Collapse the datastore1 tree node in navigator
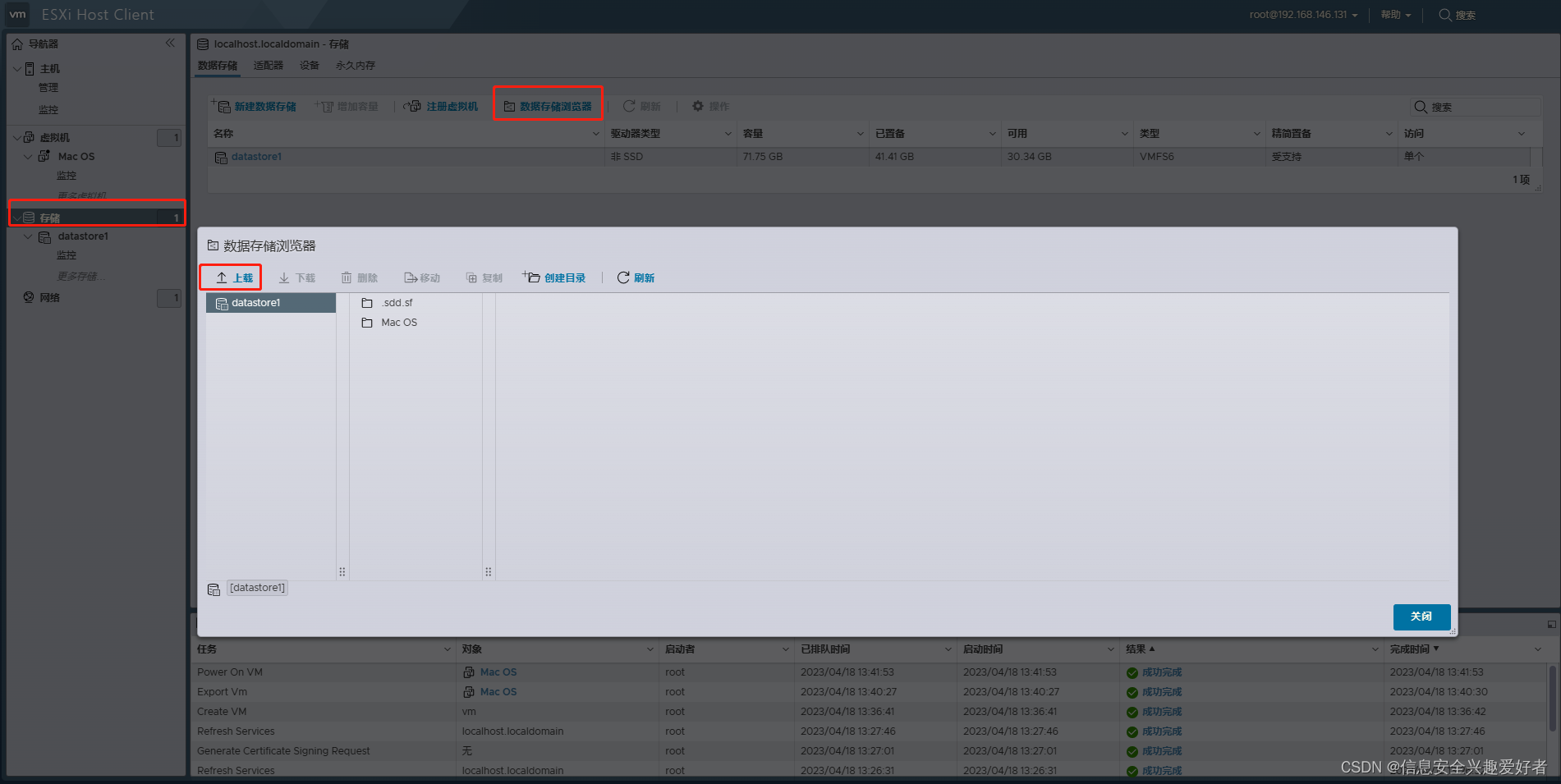Screen dimensions: 1561x784 [x=28, y=236]
